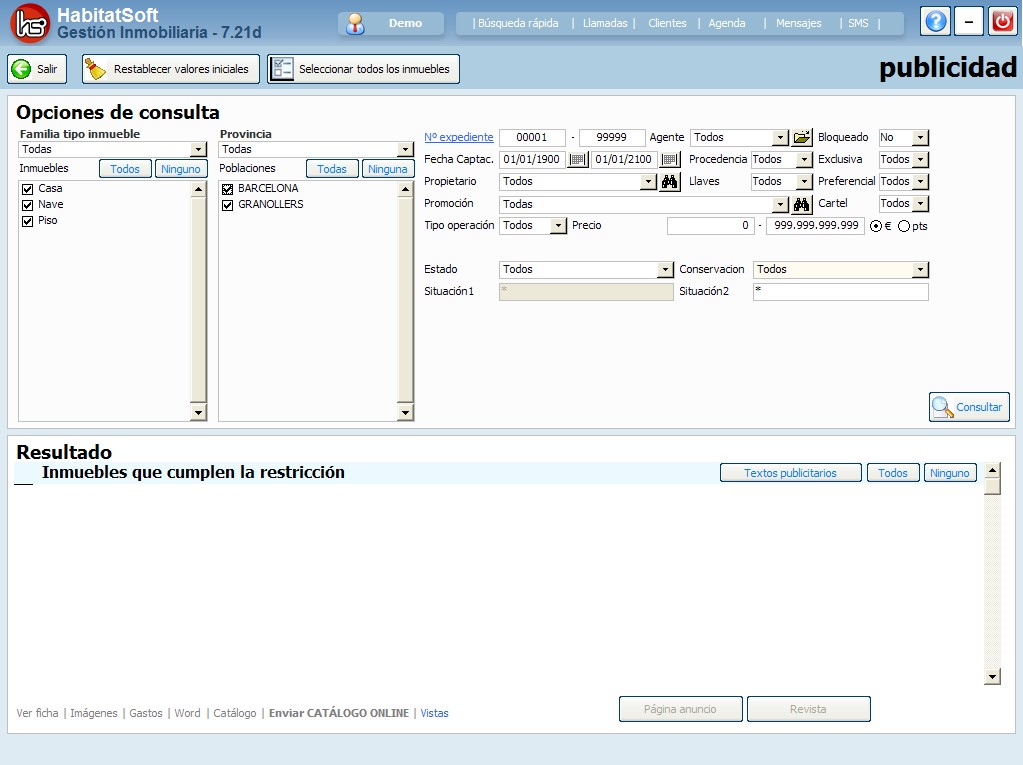
Task: Open the Bloqueado dropdown
Action: 920,138
